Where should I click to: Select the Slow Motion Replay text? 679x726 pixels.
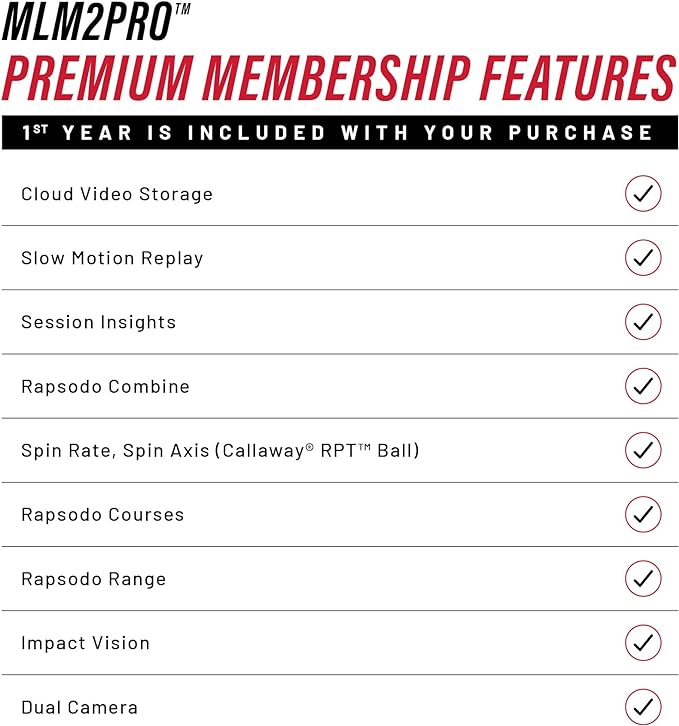coord(112,258)
